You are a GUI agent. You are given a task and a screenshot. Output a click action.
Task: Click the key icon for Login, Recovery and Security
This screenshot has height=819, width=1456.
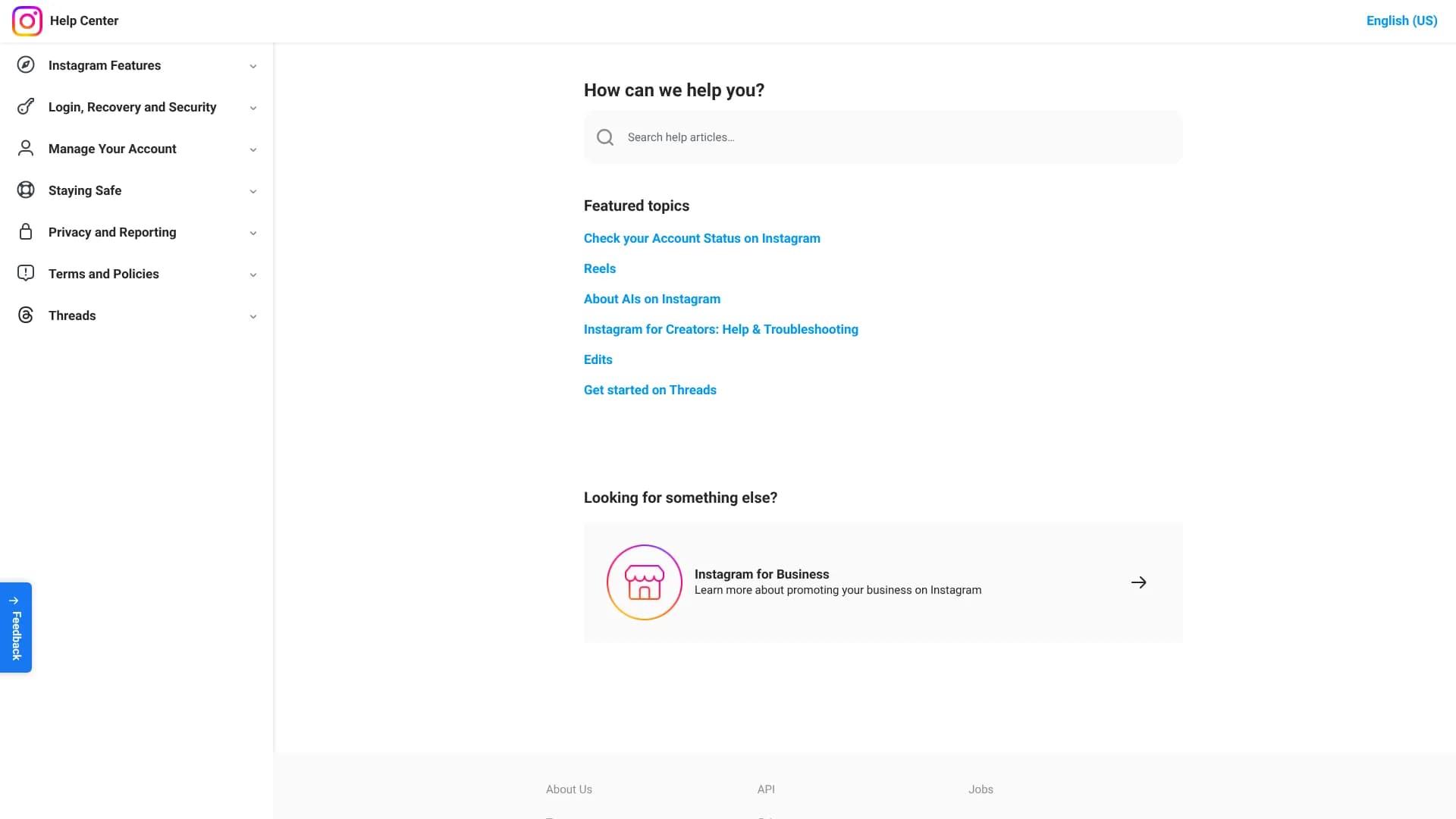[x=26, y=107]
